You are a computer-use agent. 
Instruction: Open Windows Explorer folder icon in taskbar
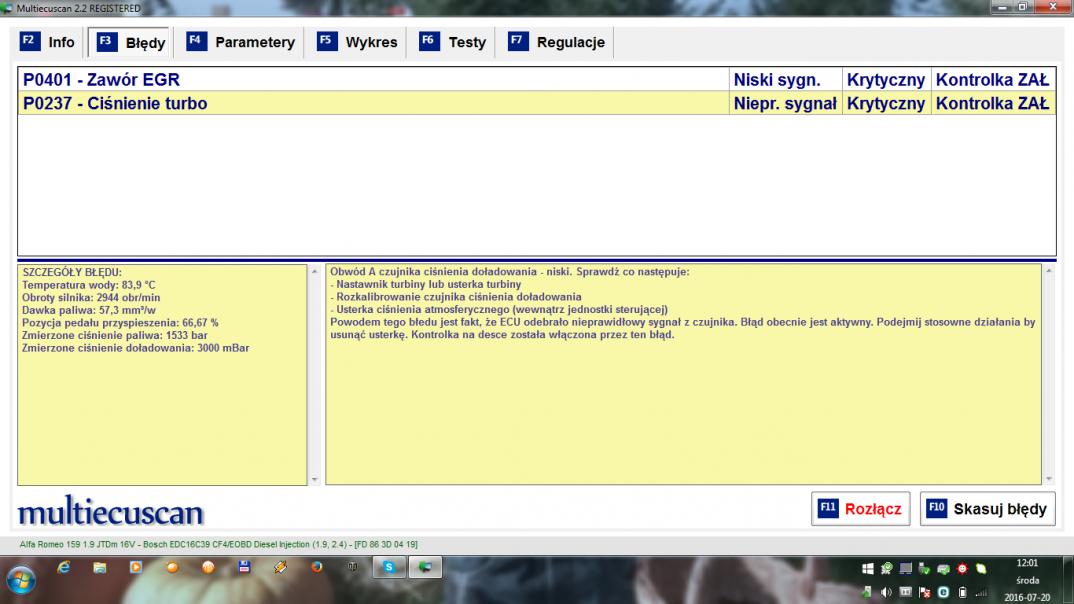100,567
